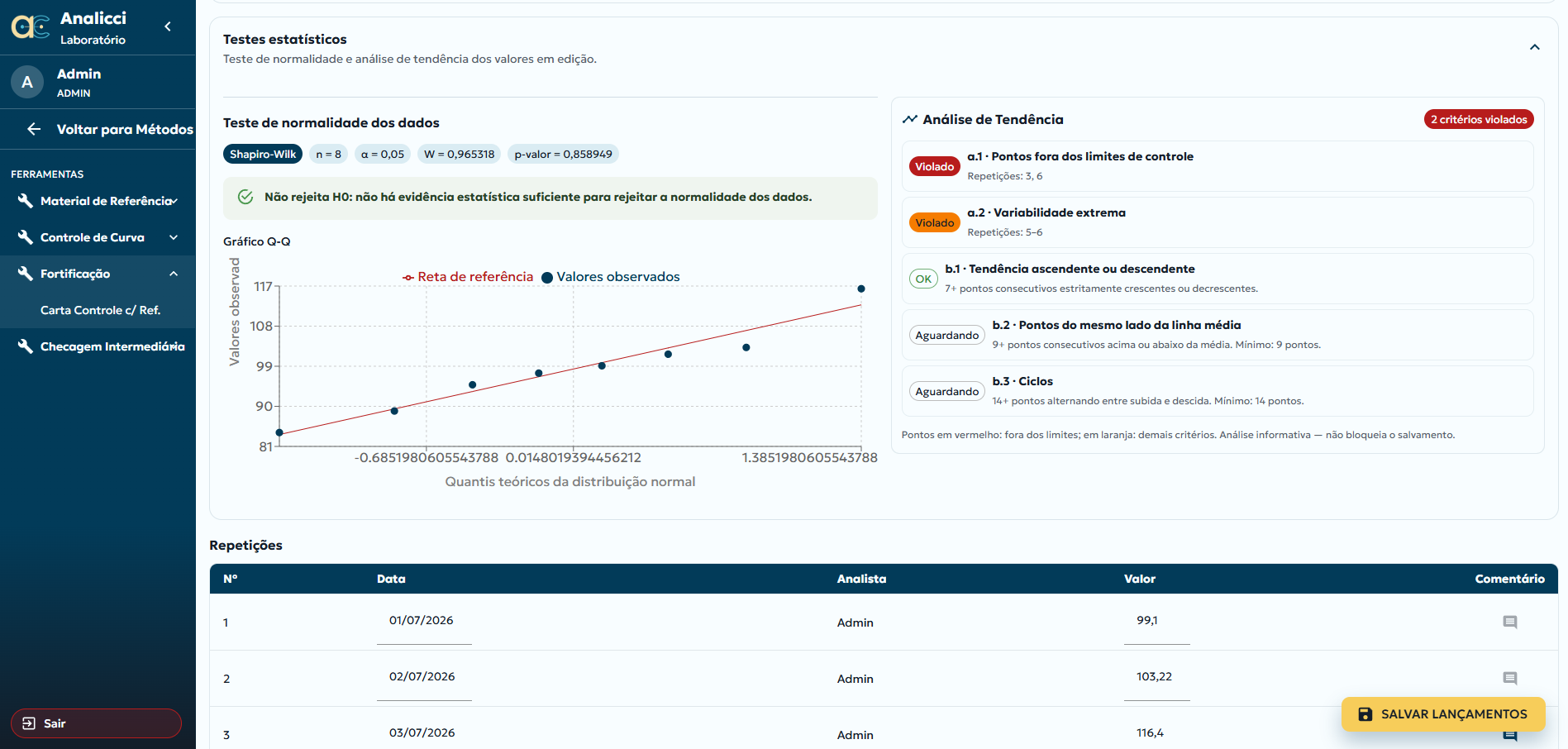Expand the Material de Referência menu
Screen dimensions: 1568x749
pyautogui.click(x=174, y=201)
